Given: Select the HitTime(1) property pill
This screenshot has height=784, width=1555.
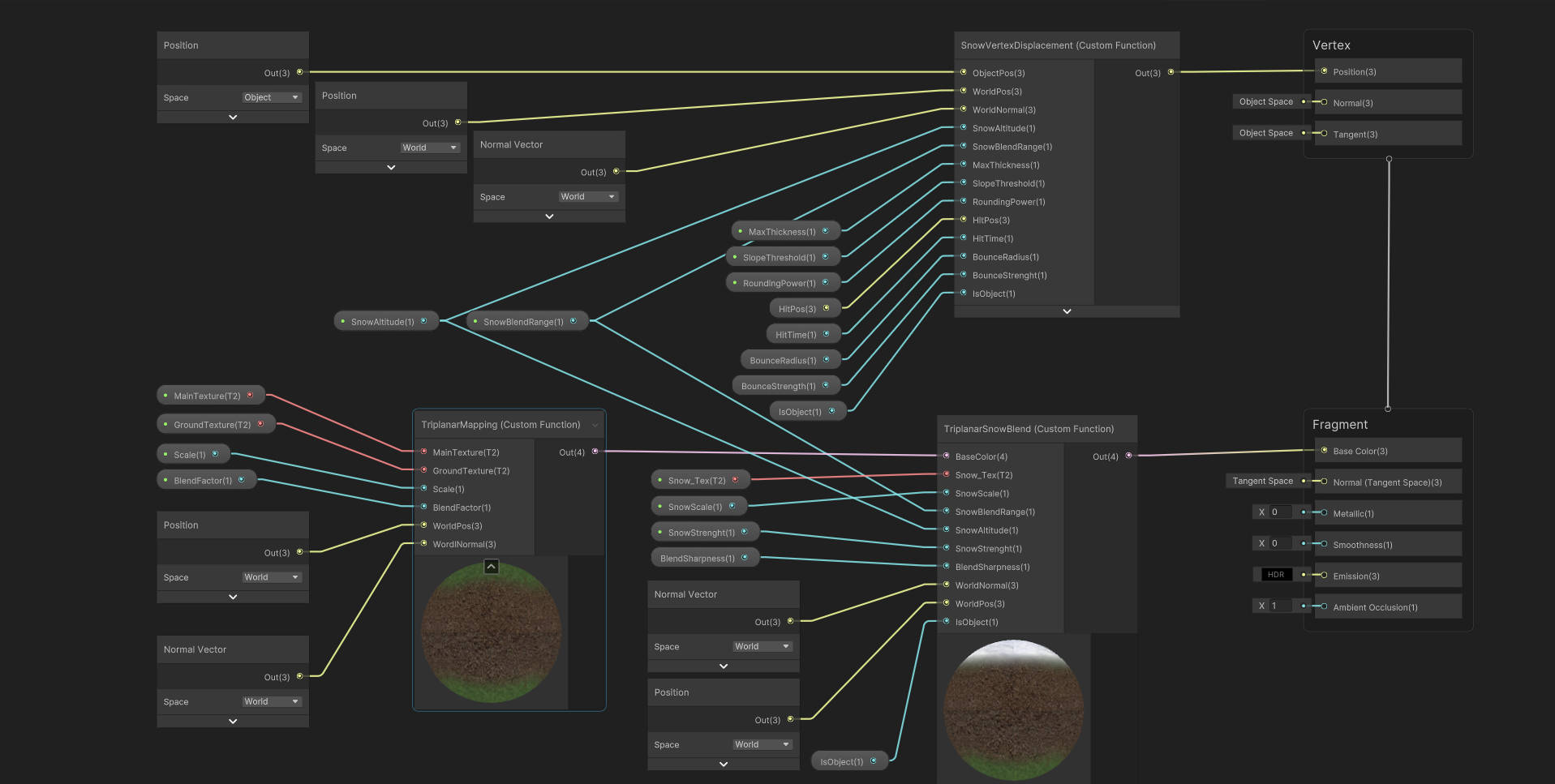Looking at the screenshot, I should (x=802, y=334).
